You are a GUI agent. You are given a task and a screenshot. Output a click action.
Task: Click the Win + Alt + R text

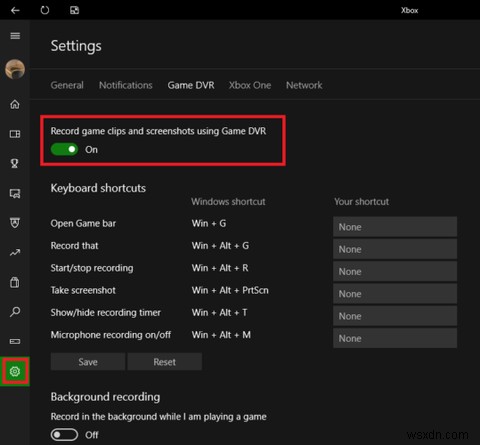[220, 268]
